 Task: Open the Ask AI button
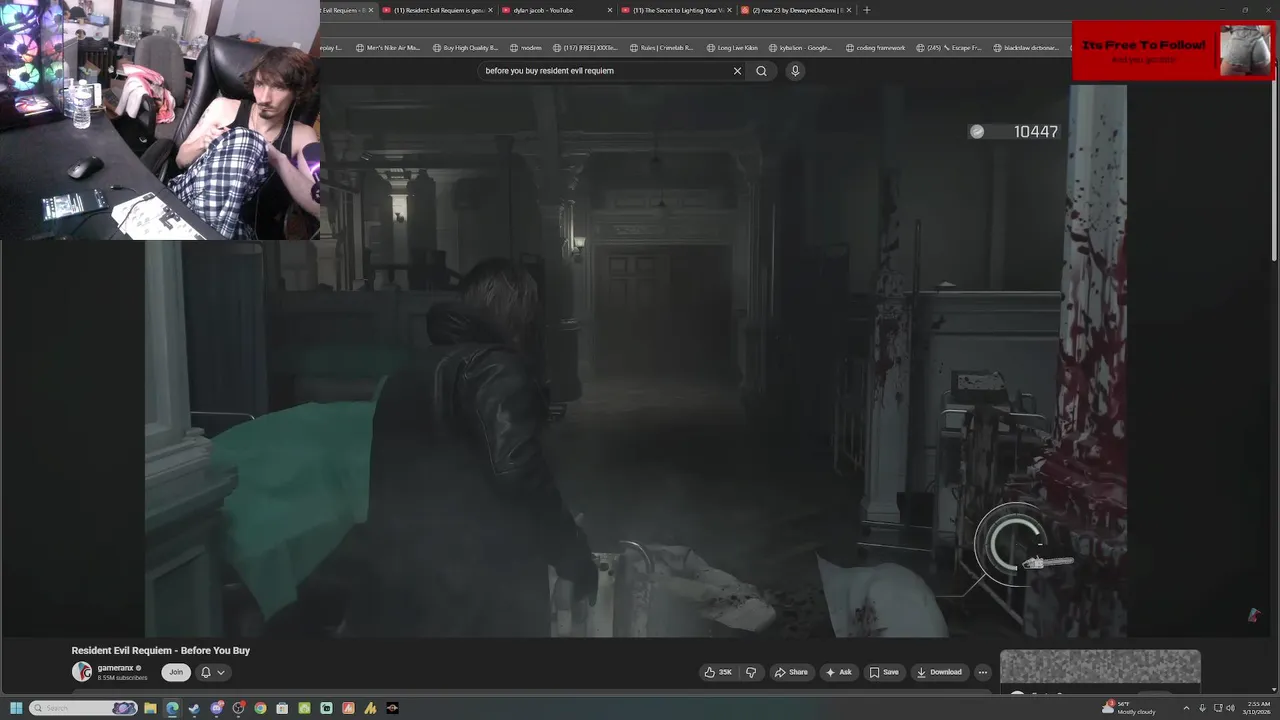[839, 672]
